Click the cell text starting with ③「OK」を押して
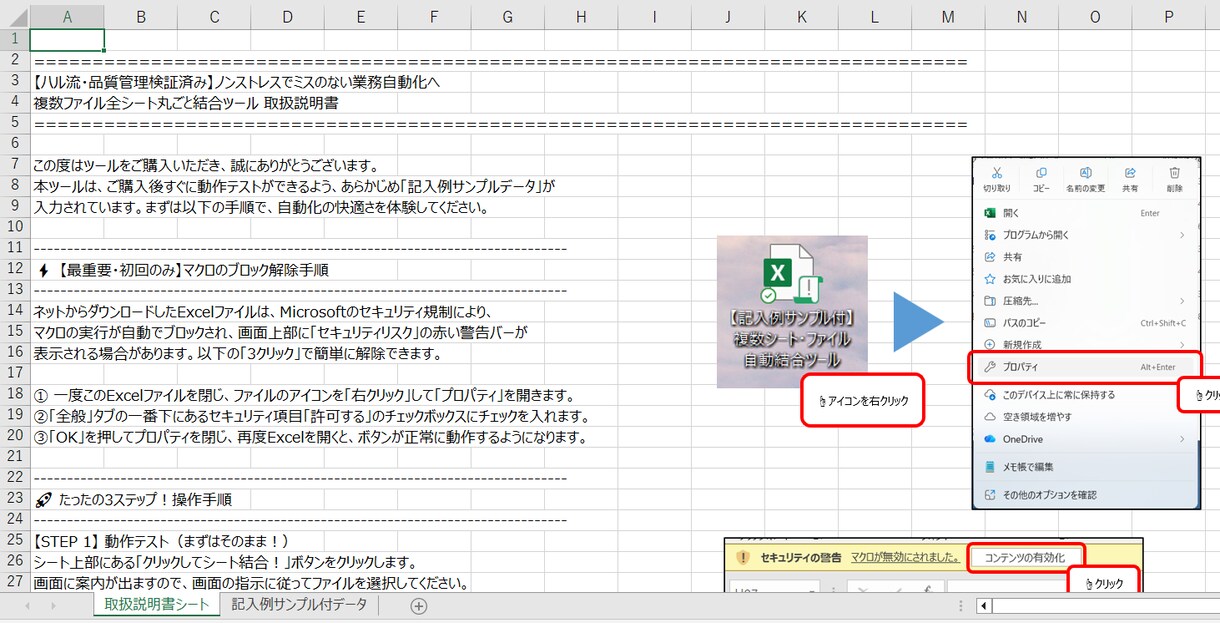 click(309, 437)
